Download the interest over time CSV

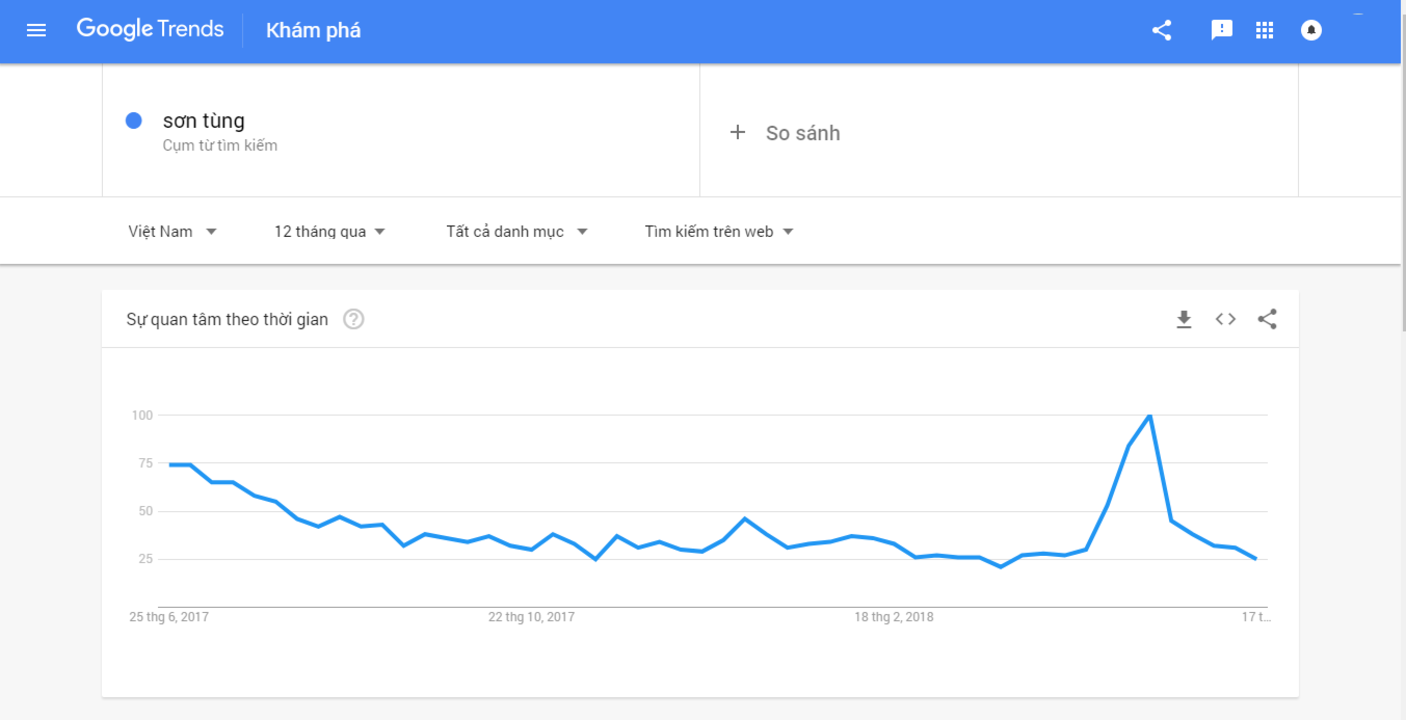click(x=1184, y=319)
